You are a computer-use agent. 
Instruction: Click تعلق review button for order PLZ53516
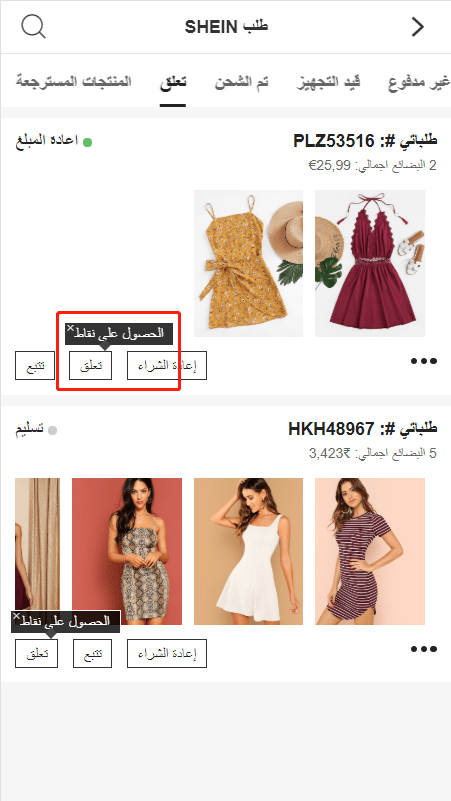(92, 366)
